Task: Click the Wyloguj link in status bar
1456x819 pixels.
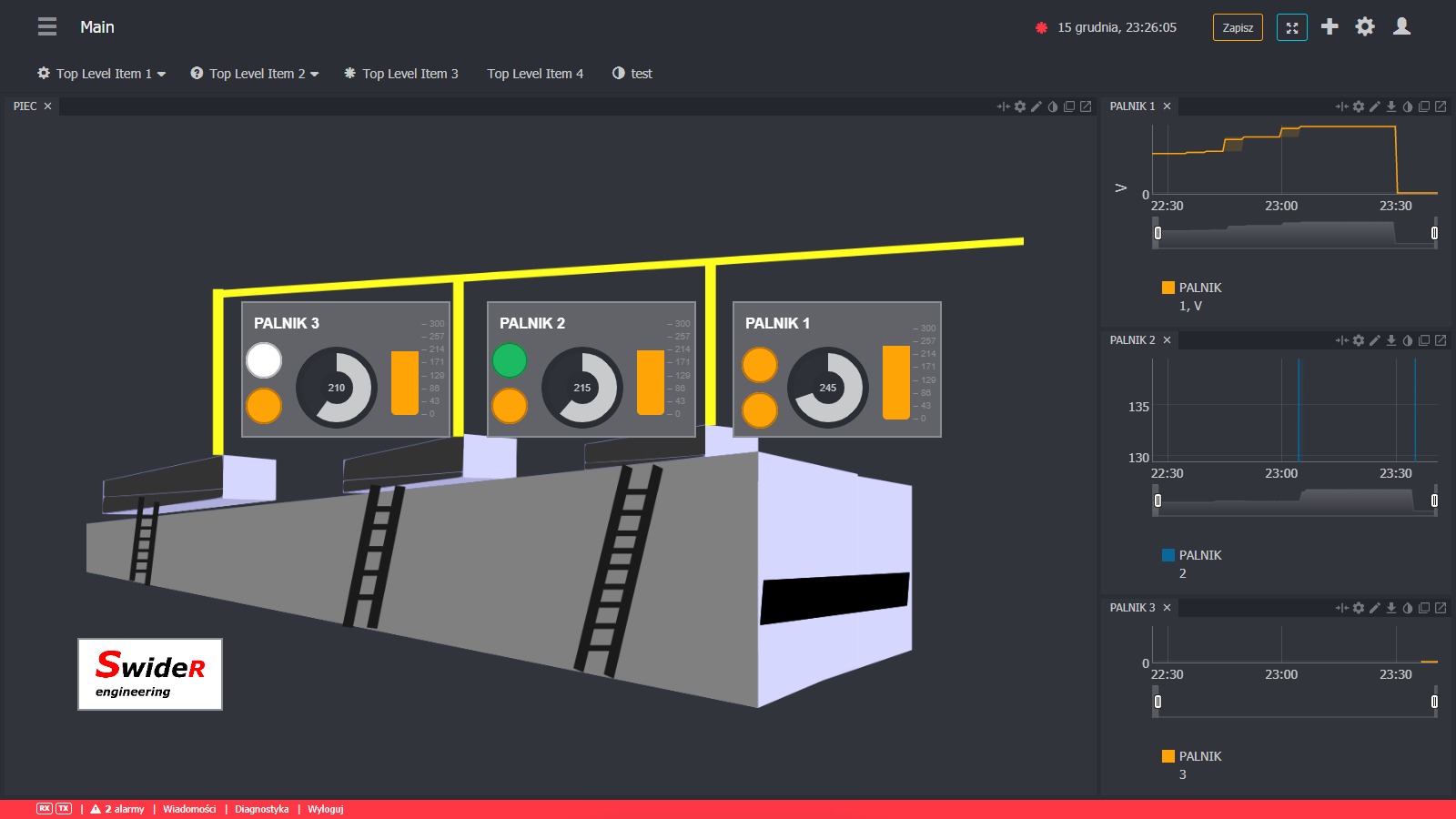Action: pyautogui.click(x=325, y=809)
